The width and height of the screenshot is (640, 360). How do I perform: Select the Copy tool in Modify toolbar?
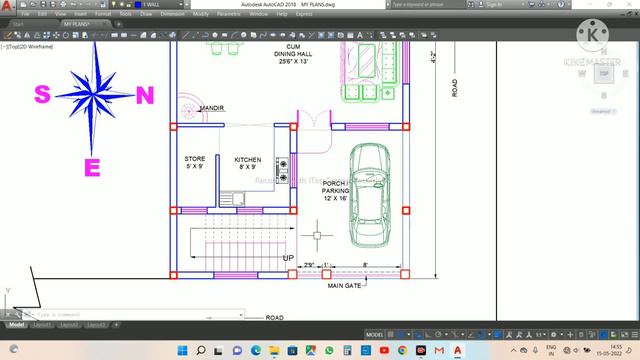18,36
